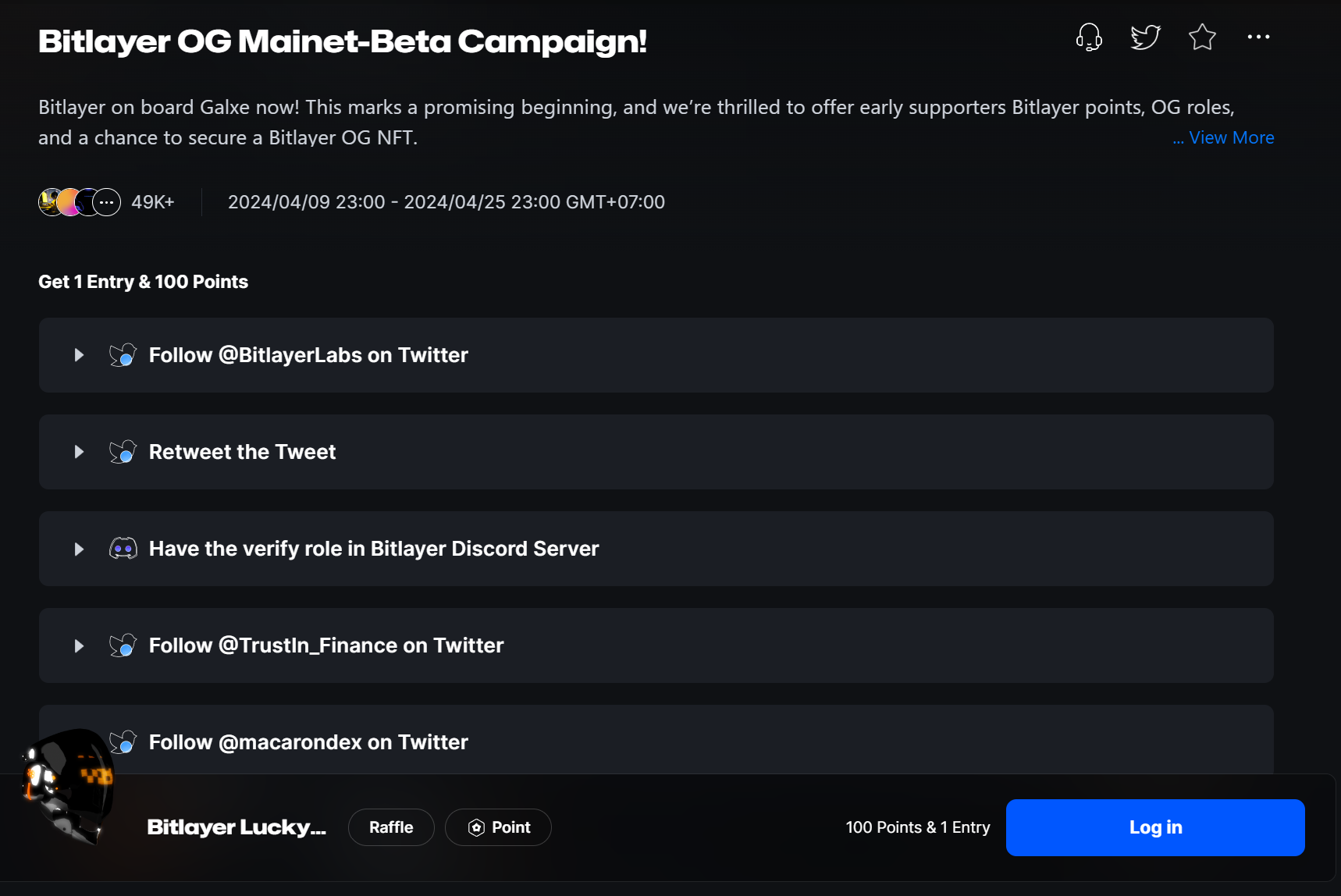Click Twitter icon beside Follow @BitlayerLabs
The image size is (1341, 896).
coord(123,355)
